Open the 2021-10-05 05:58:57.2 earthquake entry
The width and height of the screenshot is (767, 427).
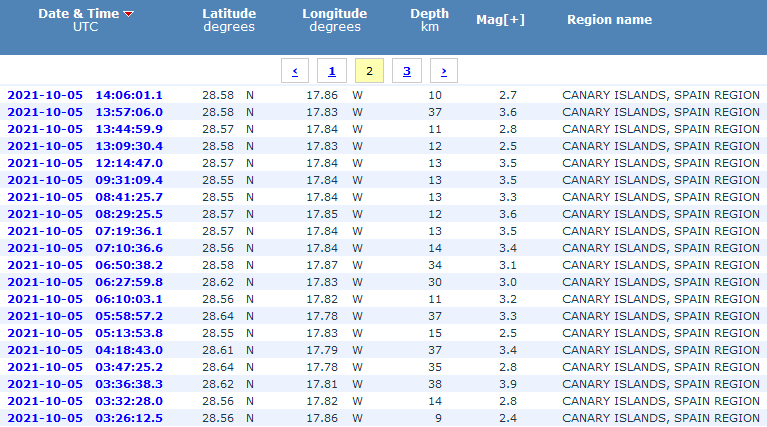[x=85, y=316]
